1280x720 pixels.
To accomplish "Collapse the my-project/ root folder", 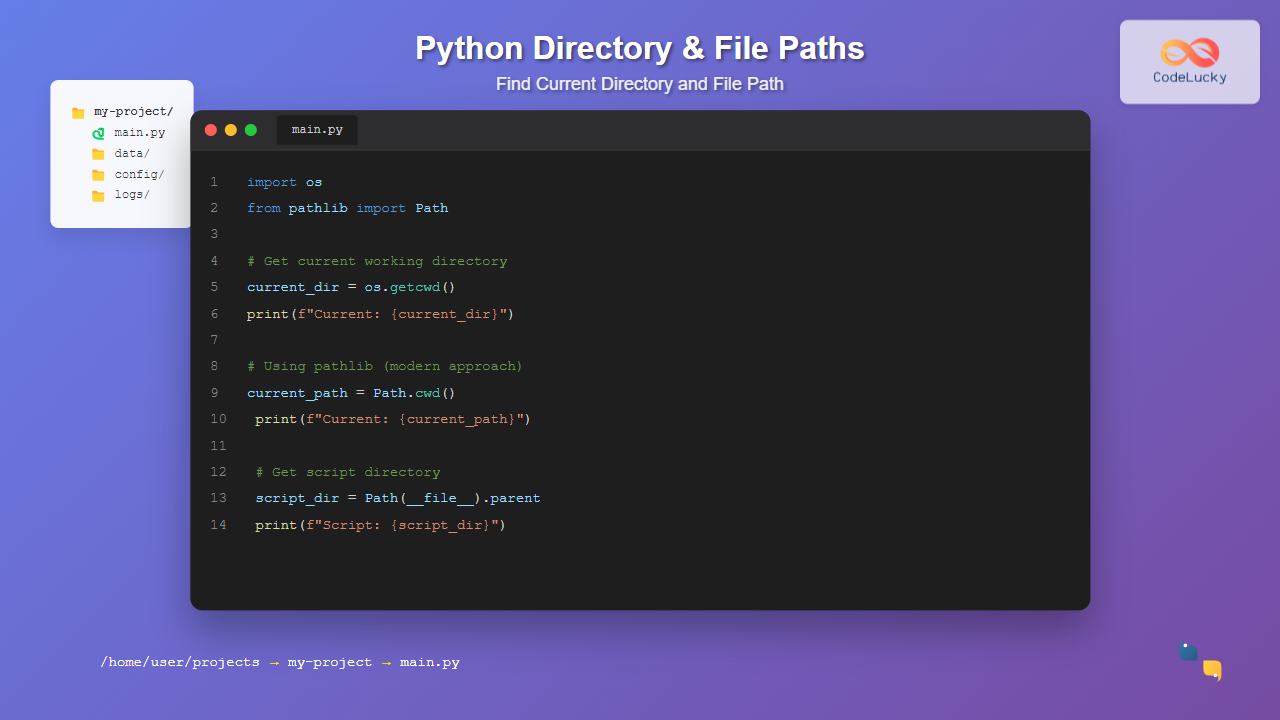I will click(x=133, y=112).
